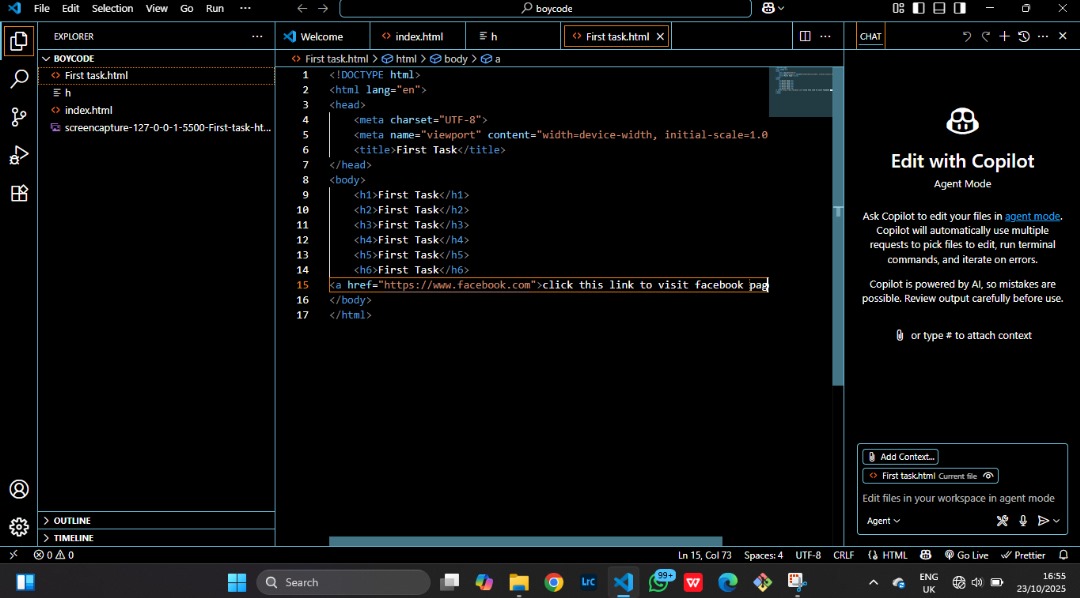This screenshot has height=598, width=1080.
Task: Toggle the eye on First task.html context chip
Action: [988, 476]
